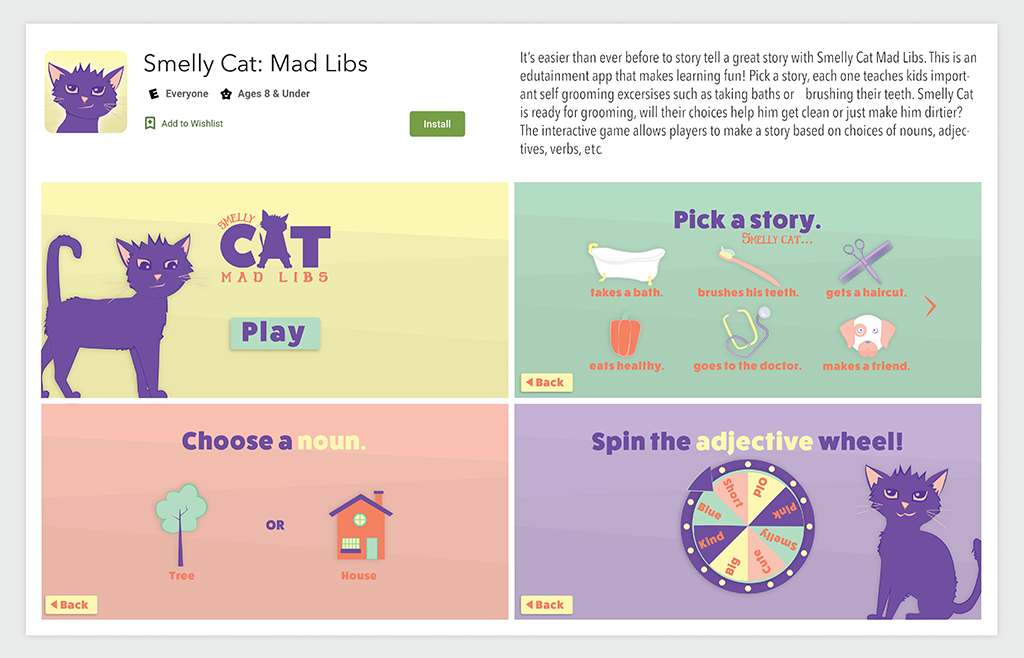
Task: Go Back from the Choose a noun screen
Action: pyautogui.click(x=71, y=604)
